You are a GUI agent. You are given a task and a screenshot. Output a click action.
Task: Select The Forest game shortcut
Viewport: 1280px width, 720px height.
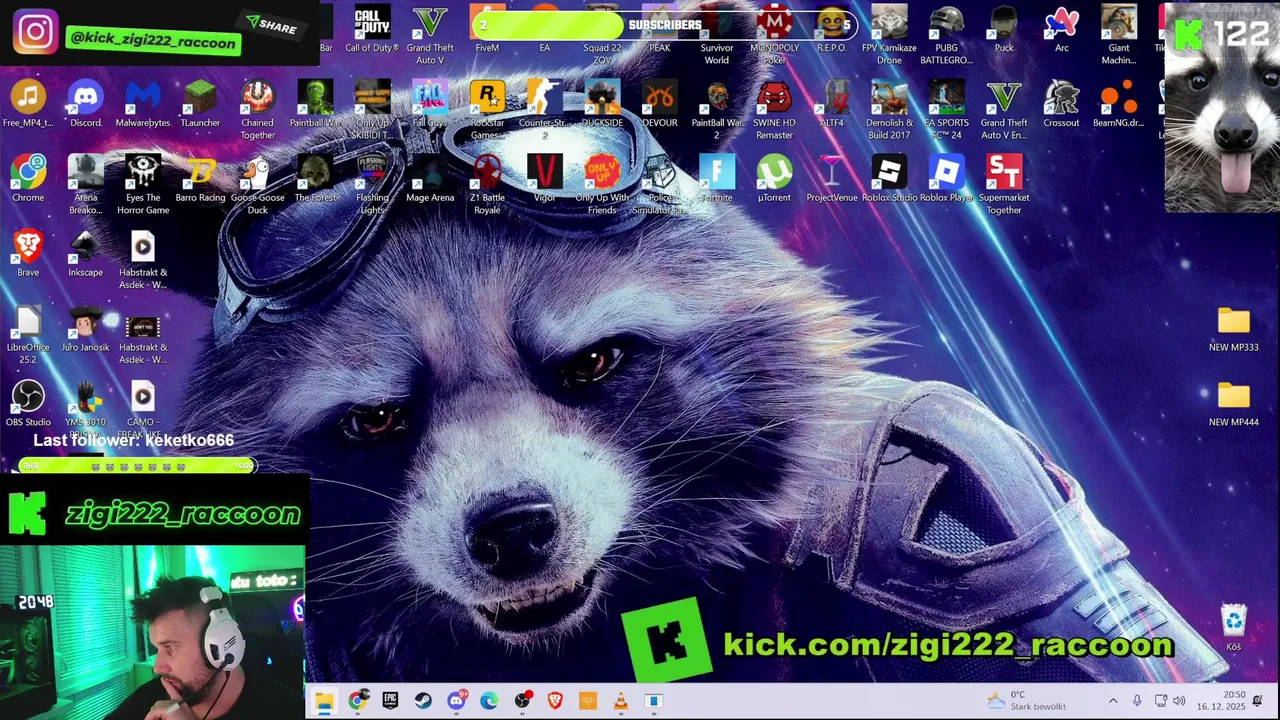click(315, 179)
